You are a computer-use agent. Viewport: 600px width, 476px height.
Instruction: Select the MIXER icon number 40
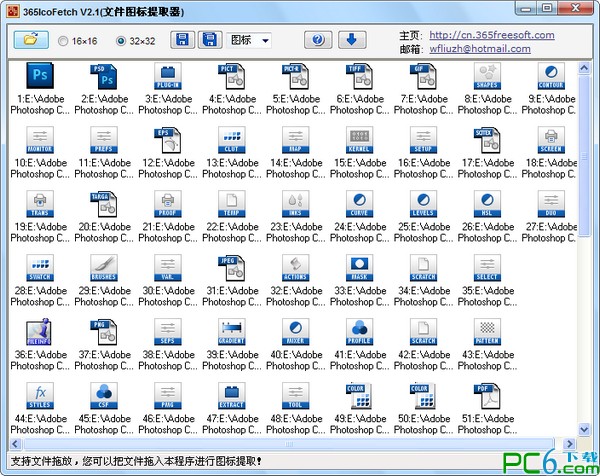coord(295,331)
